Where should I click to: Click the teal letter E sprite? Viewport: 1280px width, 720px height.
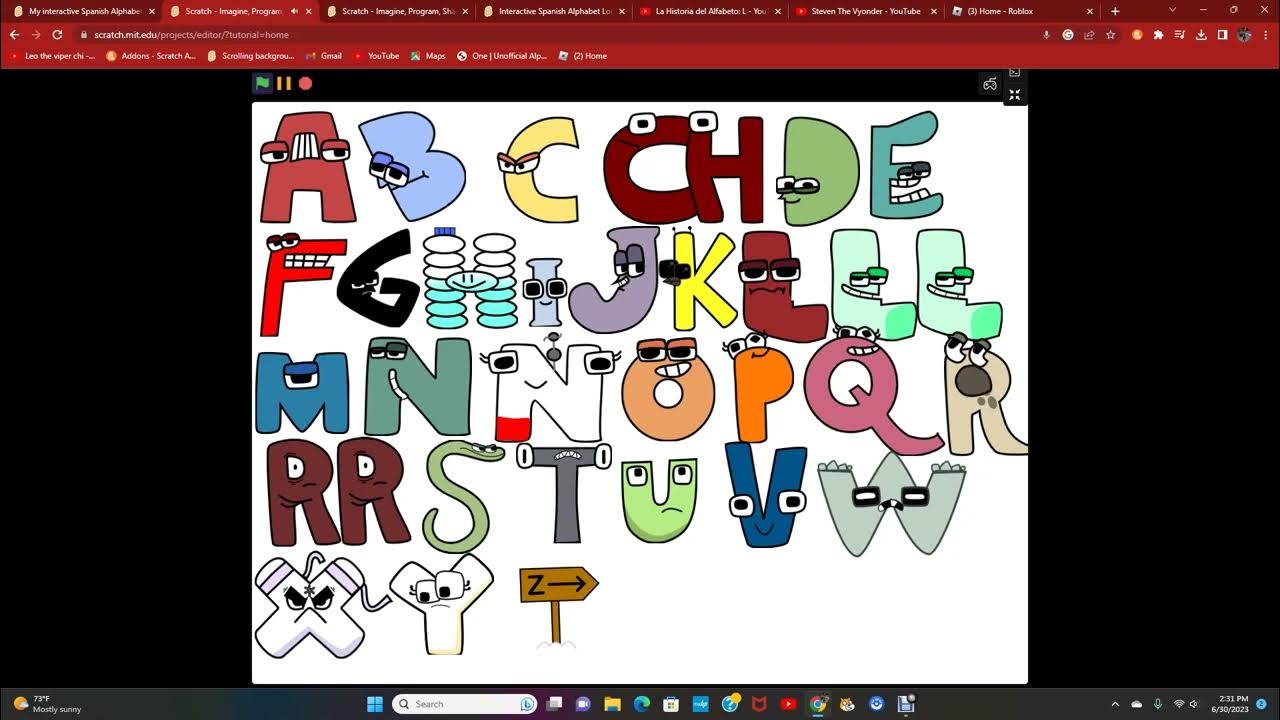pyautogui.click(x=905, y=166)
